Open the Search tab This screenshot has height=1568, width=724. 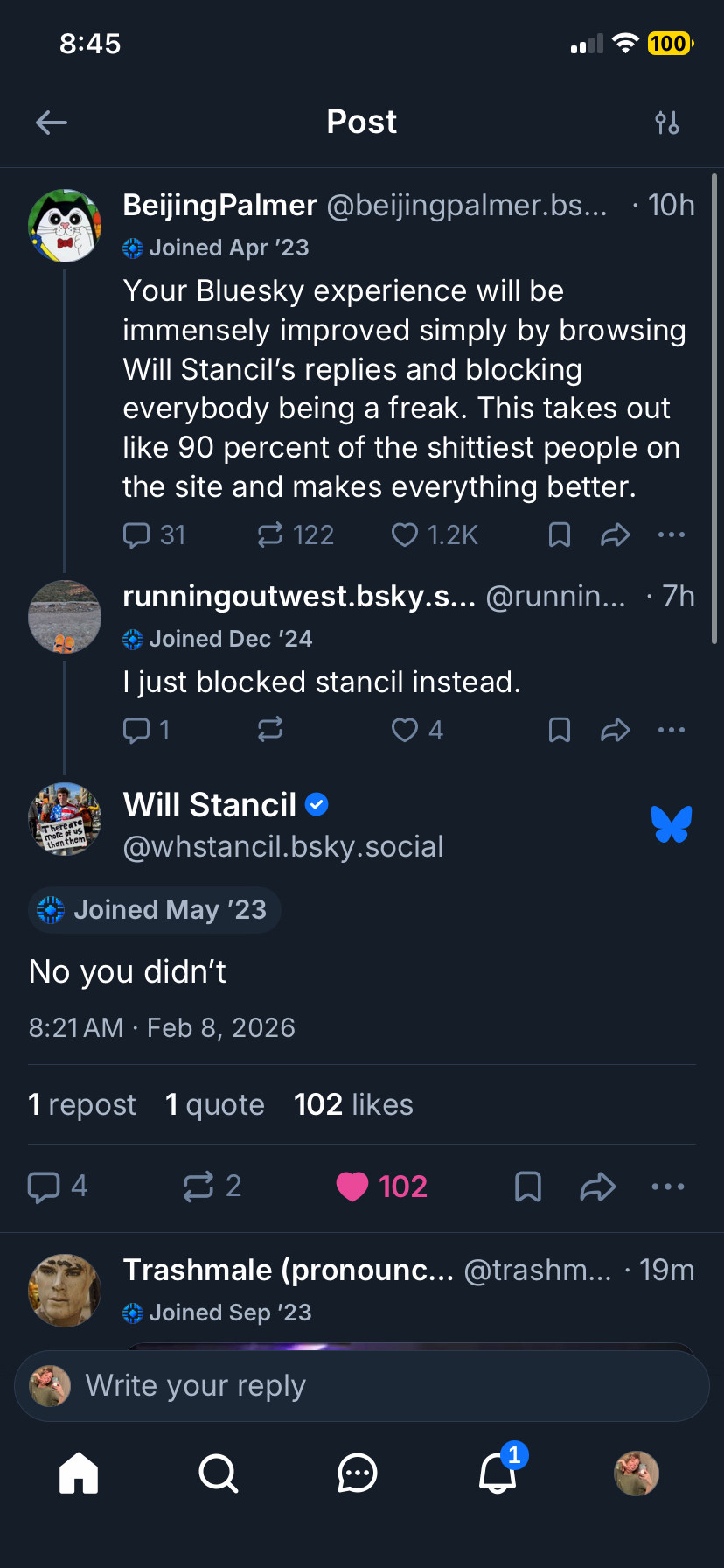(218, 1473)
